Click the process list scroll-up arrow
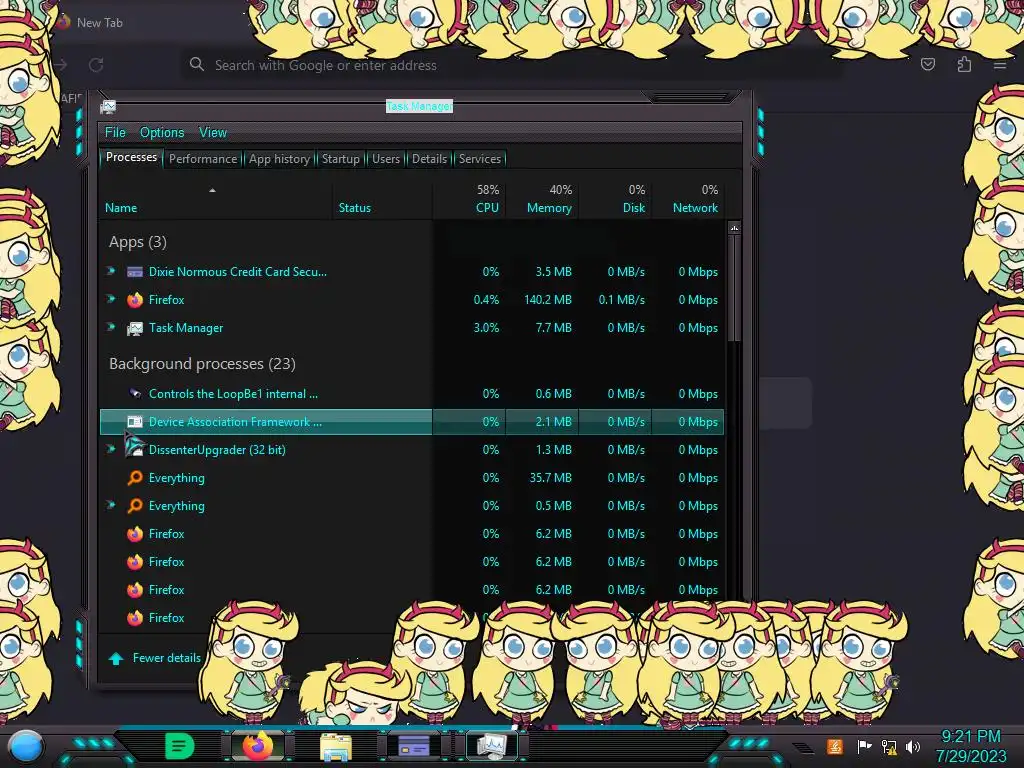 tap(734, 229)
